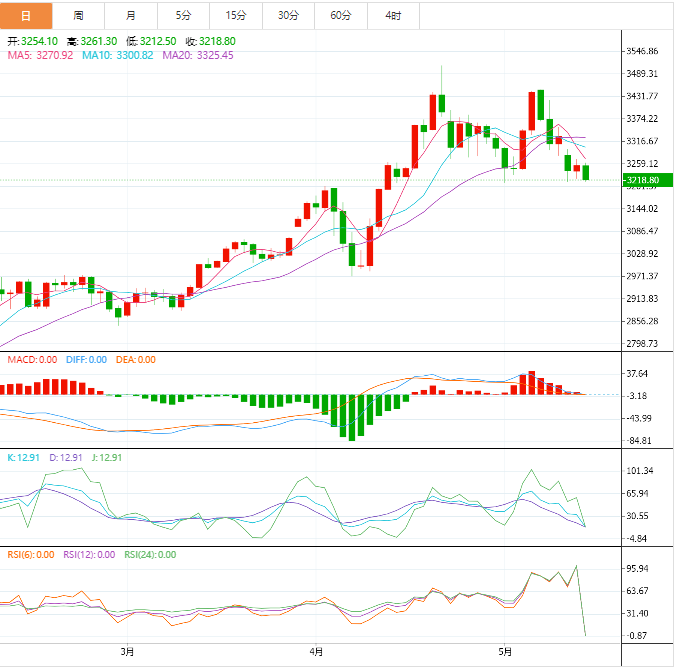Image resolution: width=675 pixels, height=670 pixels.
Task: Click the RSI(6) indicator label
Action: click(30, 554)
